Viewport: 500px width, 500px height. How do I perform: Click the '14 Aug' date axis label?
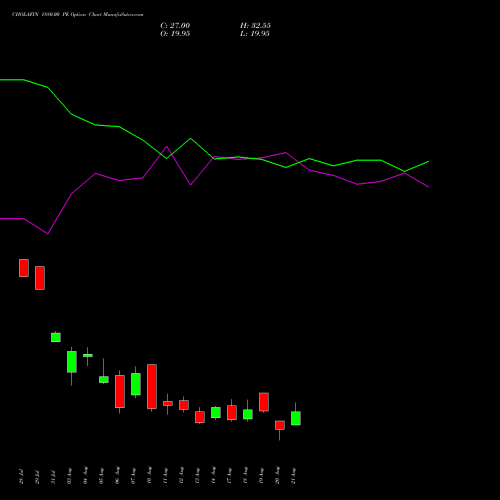pyautogui.click(x=213, y=476)
